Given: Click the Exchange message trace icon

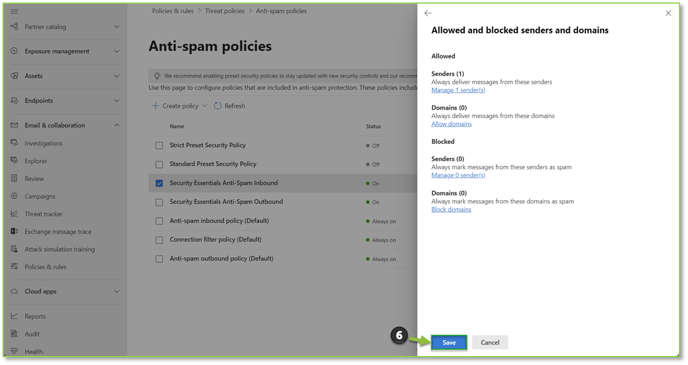Looking at the screenshot, I should (x=14, y=231).
